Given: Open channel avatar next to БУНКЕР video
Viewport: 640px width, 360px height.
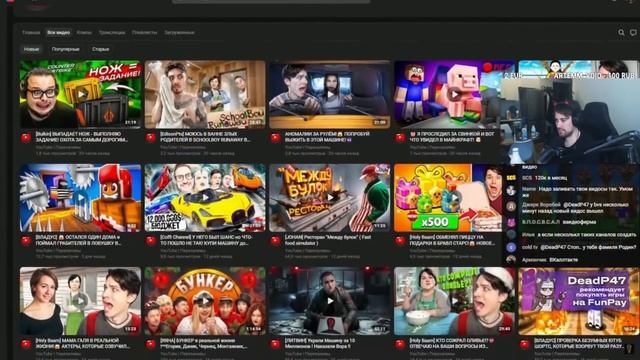Looking at the screenshot, I should 151,344.
